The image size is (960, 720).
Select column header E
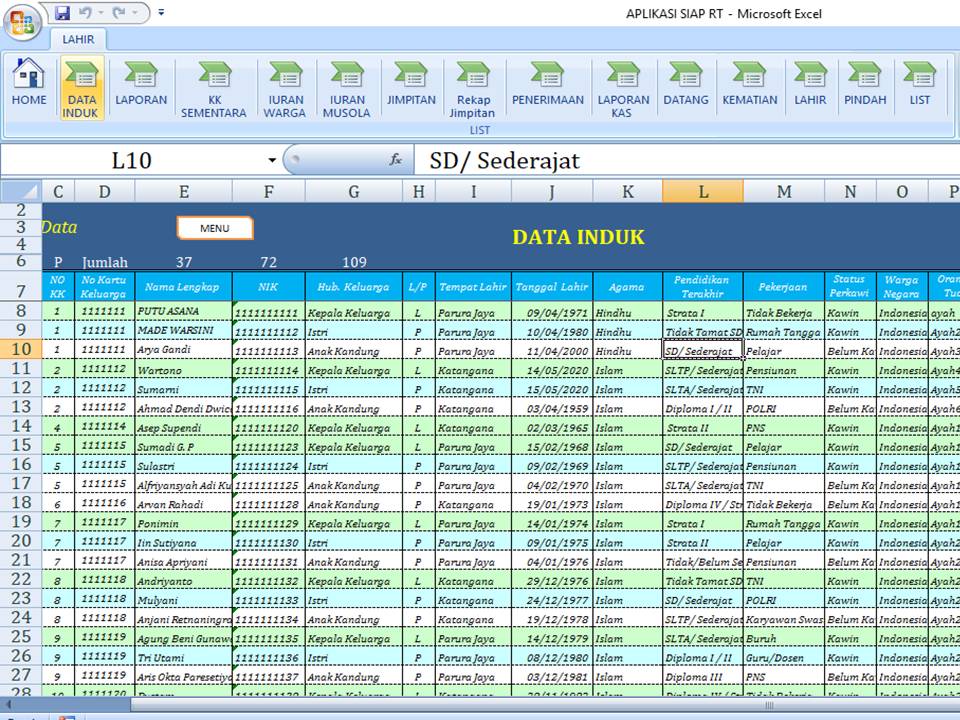pos(184,192)
